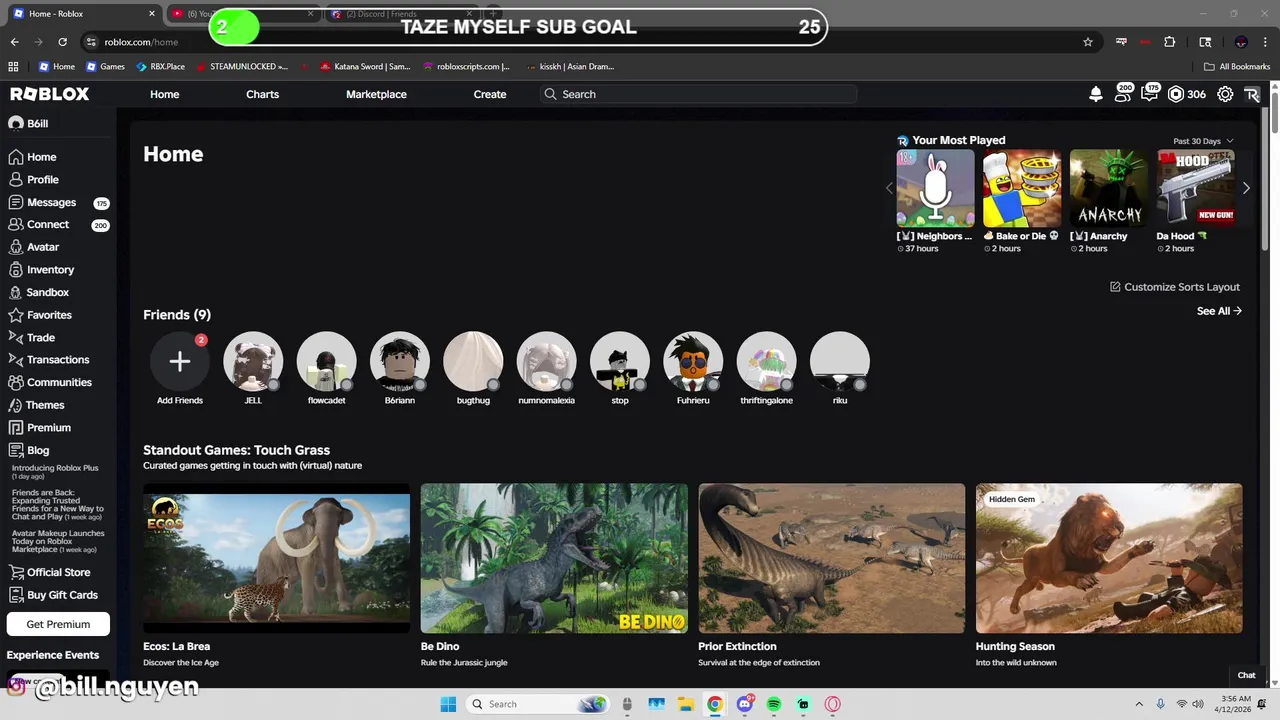The width and height of the screenshot is (1280, 720).
Task: Show previous Most Played games arrow
Action: pos(889,188)
